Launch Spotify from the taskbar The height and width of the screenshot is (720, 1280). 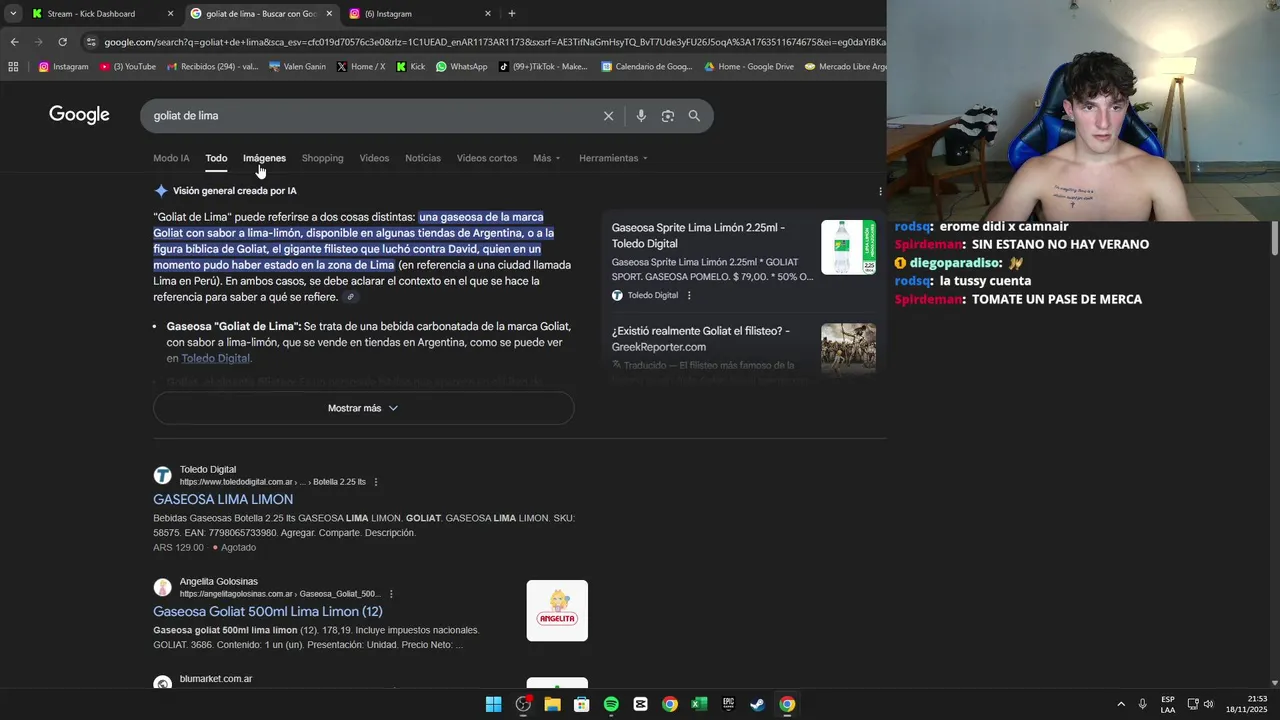click(x=611, y=704)
